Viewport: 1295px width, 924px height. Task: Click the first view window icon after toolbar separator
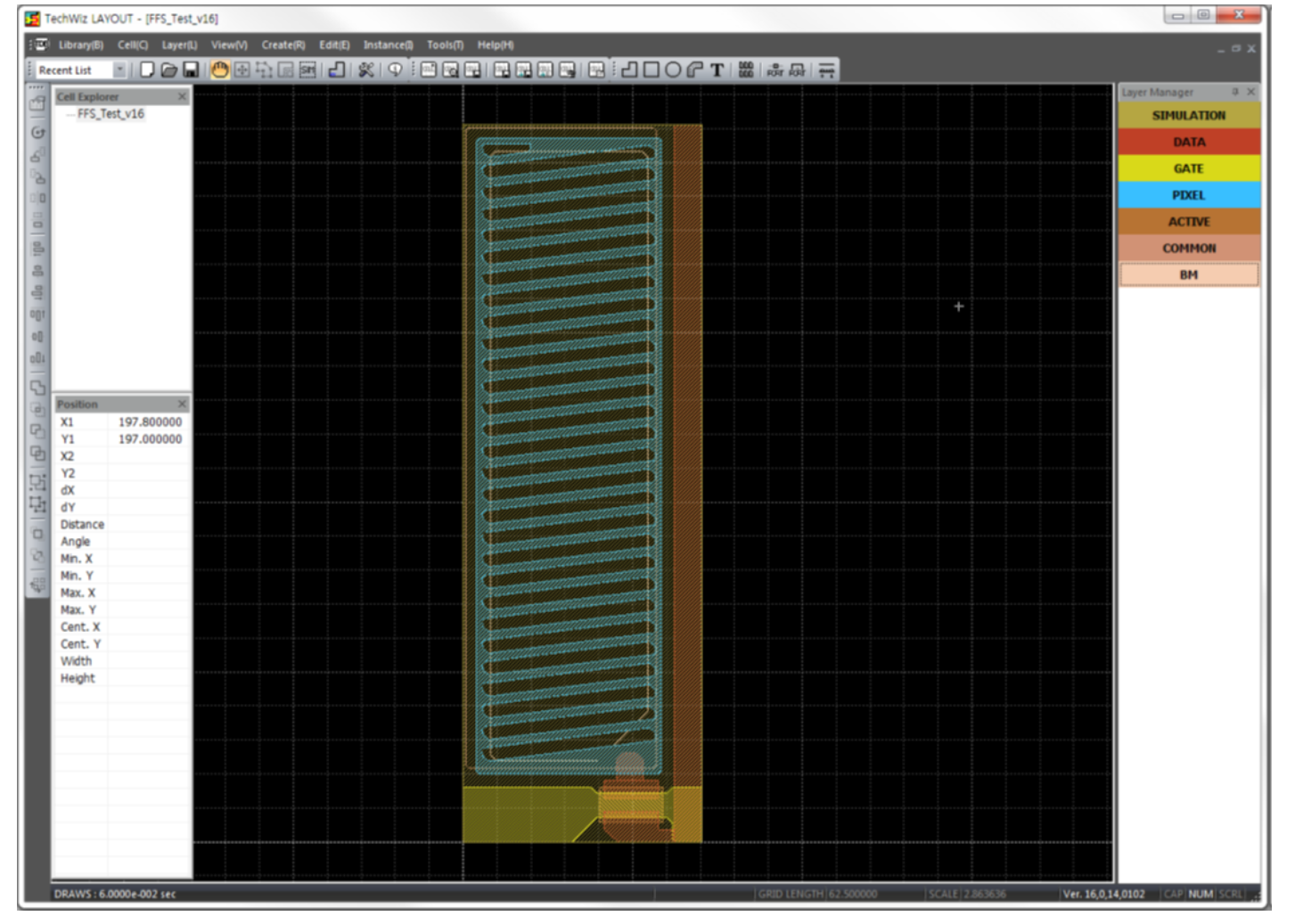(429, 70)
